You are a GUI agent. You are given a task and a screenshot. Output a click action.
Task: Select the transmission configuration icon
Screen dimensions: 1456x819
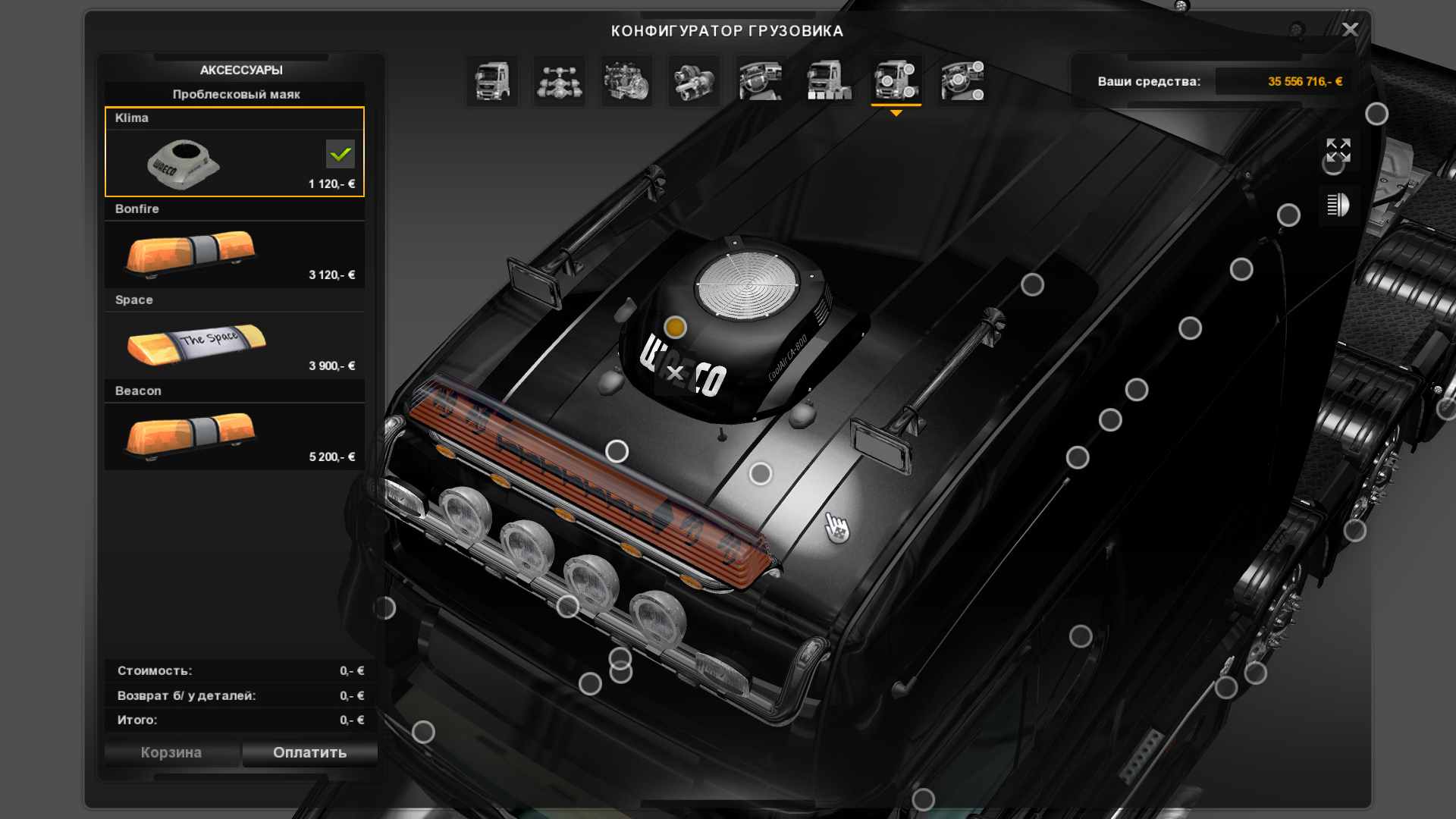[694, 81]
